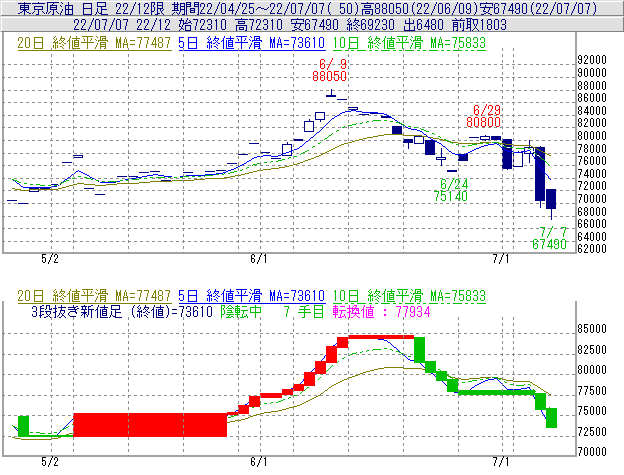The height and width of the screenshot is (475, 624).
Task: Click the 92000 price axis value
Action: [592, 60]
